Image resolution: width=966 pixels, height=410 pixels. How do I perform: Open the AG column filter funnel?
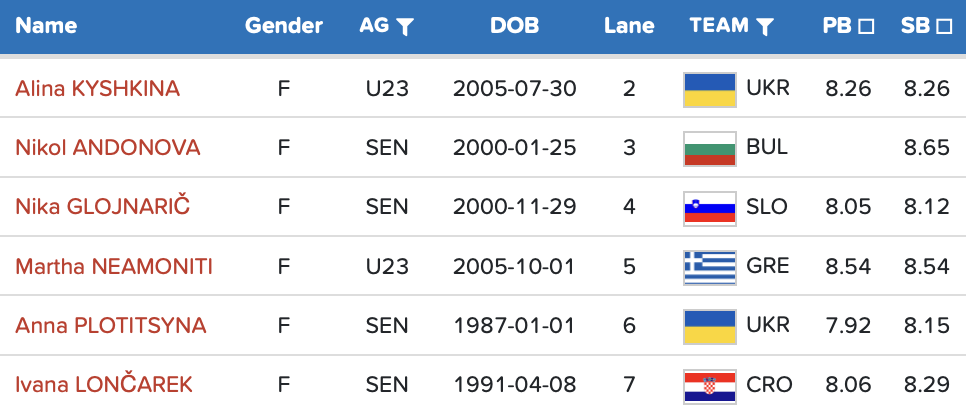pyautogui.click(x=404, y=27)
